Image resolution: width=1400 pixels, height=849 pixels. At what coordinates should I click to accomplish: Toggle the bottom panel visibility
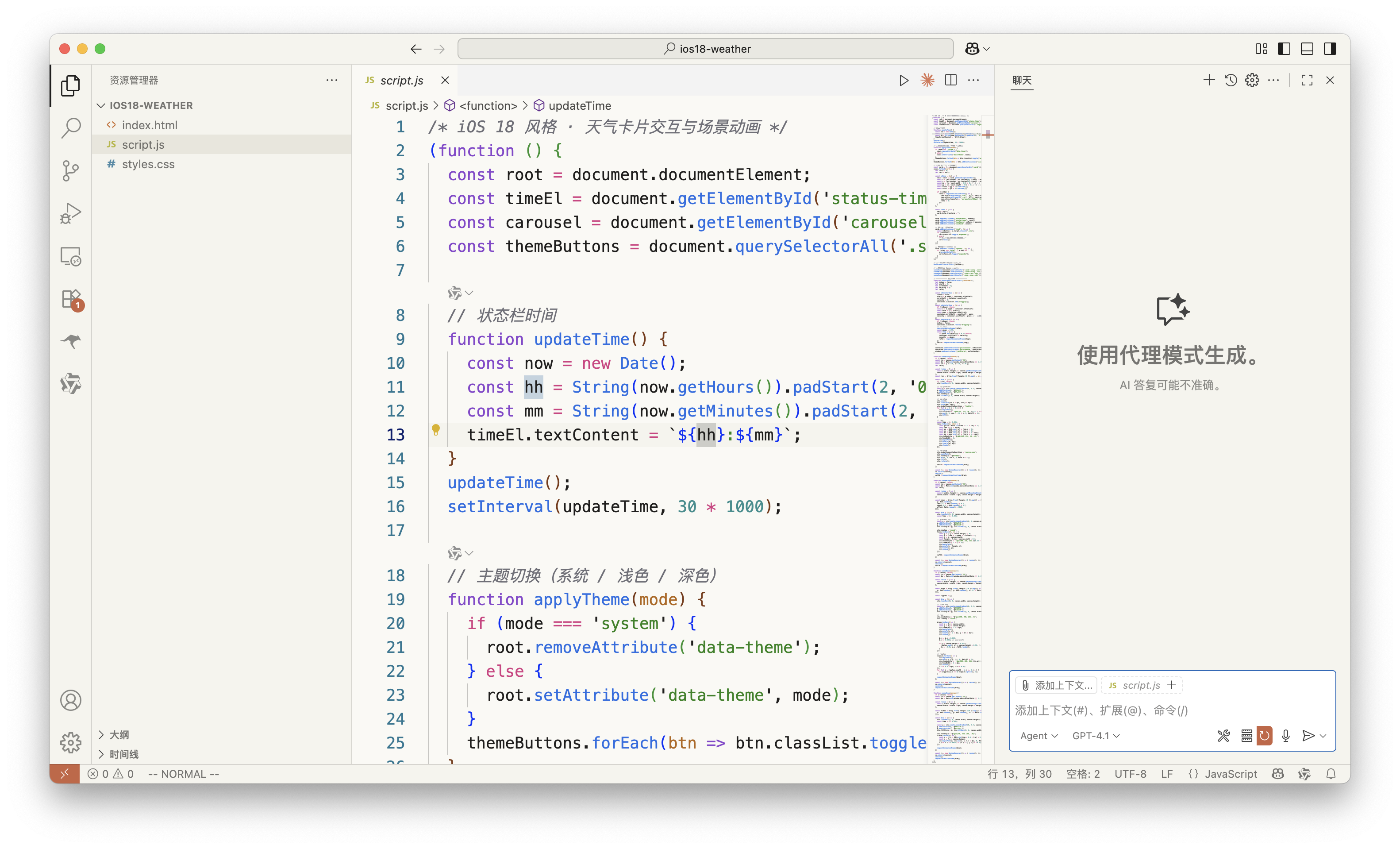1307,49
